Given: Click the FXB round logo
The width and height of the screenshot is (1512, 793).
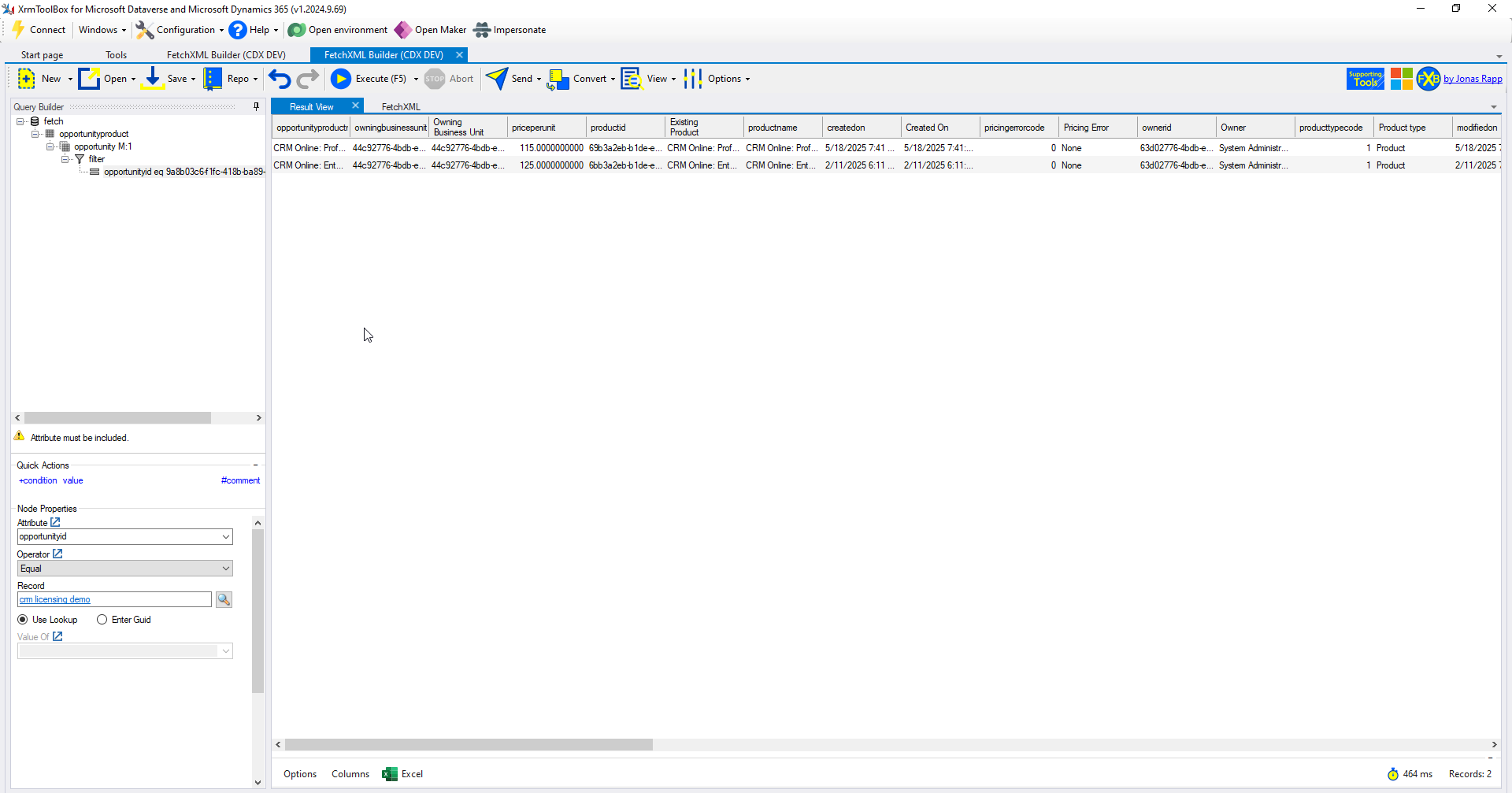Looking at the screenshot, I should [x=1429, y=79].
